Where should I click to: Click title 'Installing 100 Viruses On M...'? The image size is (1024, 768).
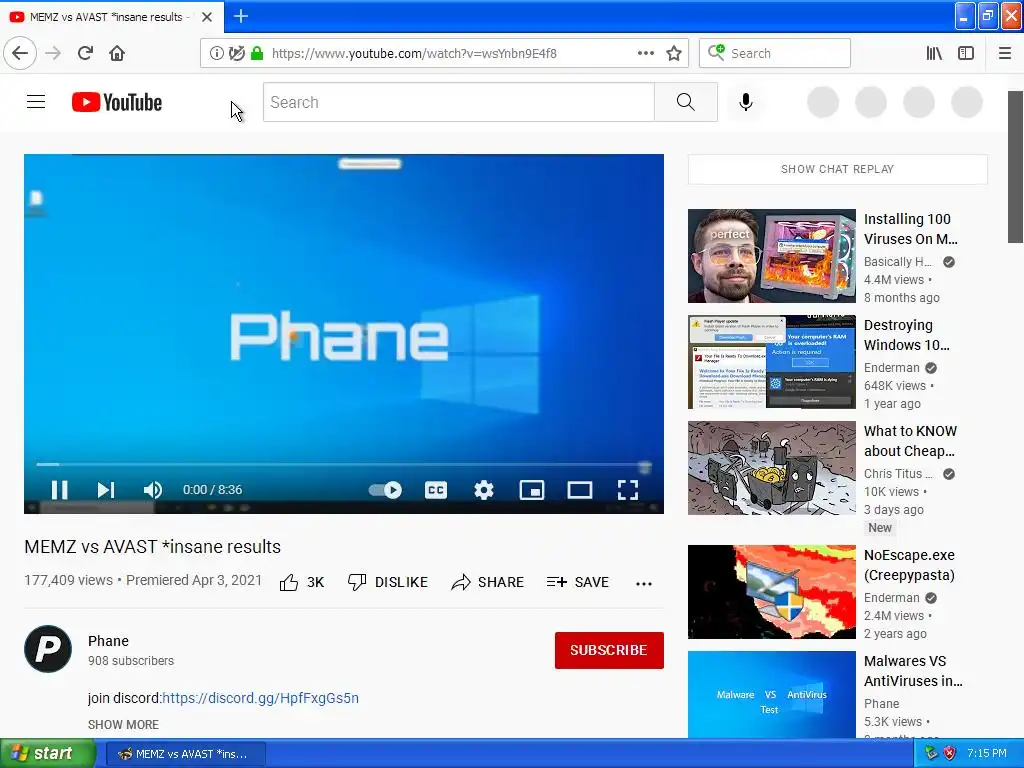coord(910,229)
